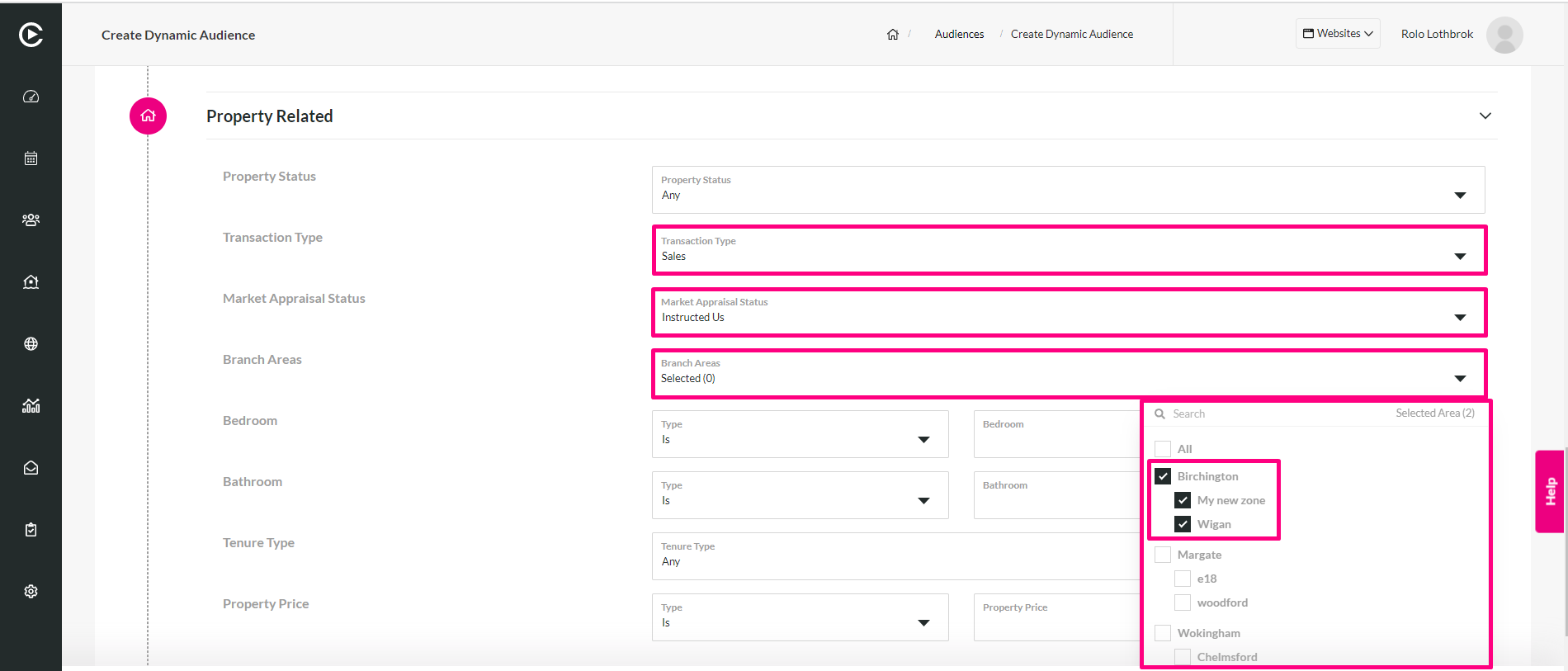Go to Audiences breadcrumb
This screenshot has width=1568, height=671.
(x=959, y=35)
